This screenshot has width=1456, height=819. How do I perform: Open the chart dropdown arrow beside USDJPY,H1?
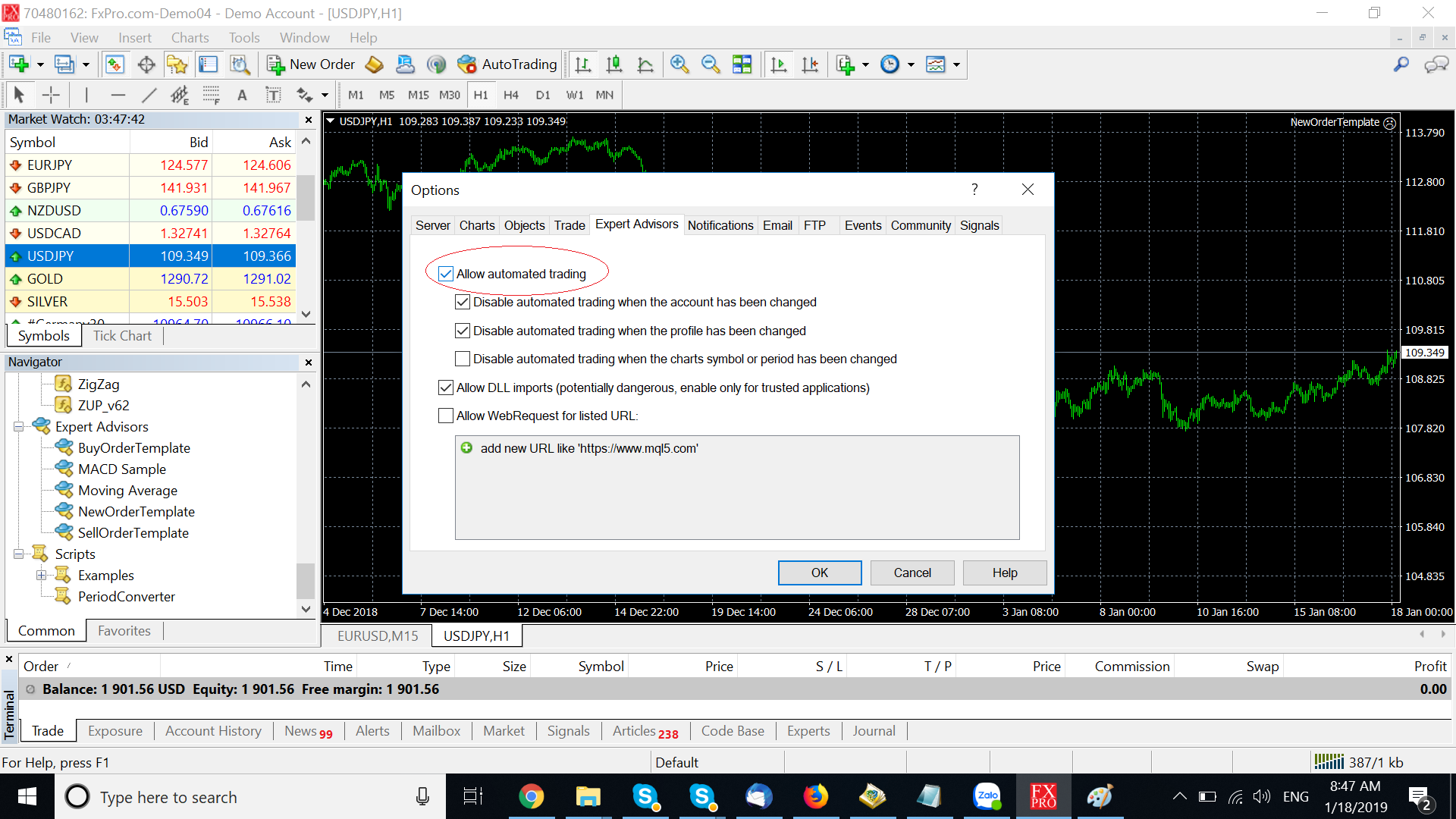(x=331, y=121)
